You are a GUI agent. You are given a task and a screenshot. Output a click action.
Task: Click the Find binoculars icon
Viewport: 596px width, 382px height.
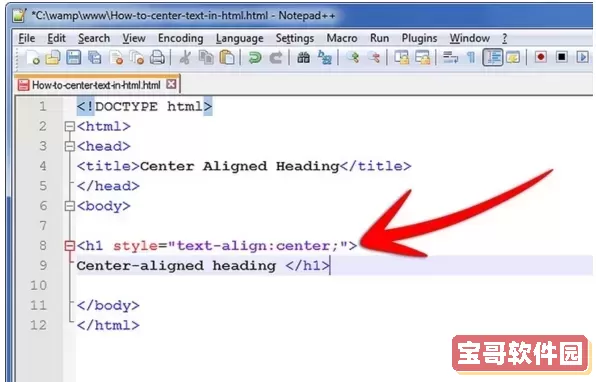(303, 58)
